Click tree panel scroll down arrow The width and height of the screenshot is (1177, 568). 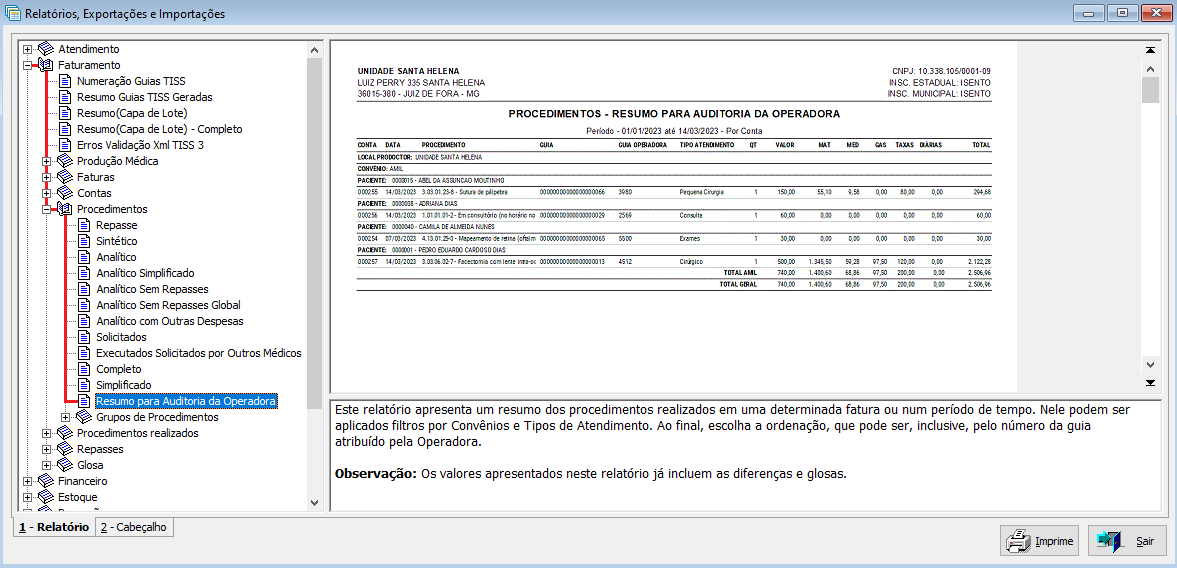315,502
